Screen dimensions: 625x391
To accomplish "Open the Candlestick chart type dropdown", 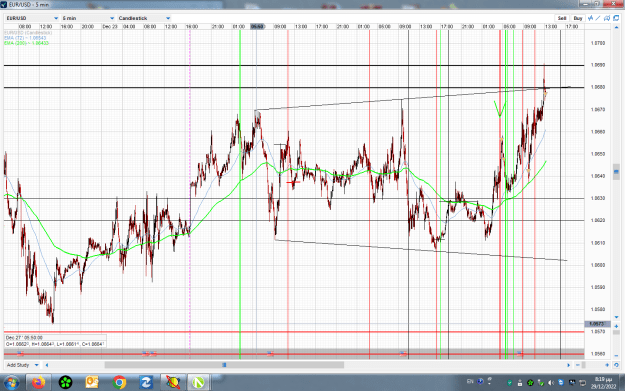I will point(144,18).
